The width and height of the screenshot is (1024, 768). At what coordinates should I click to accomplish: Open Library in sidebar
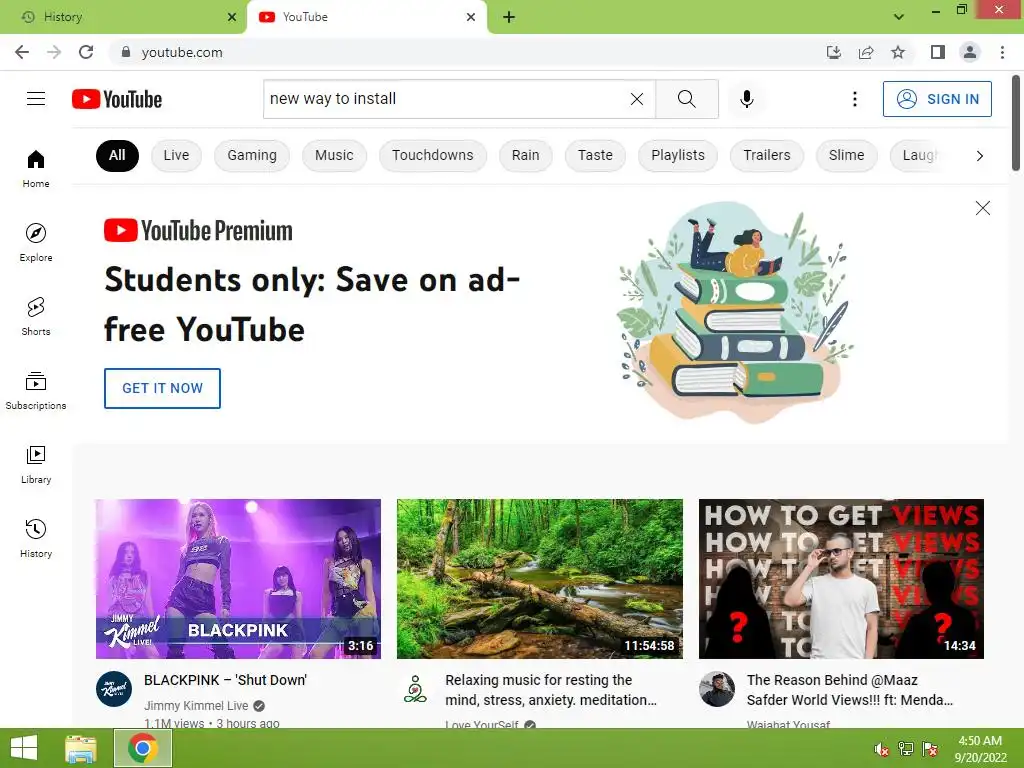coord(36,464)
